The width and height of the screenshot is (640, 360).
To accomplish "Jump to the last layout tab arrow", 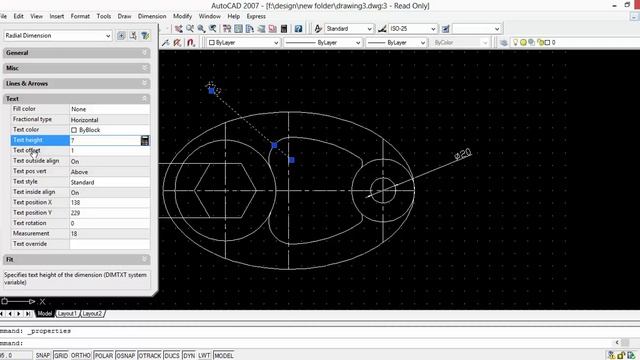I will click(x=28, y=313).
